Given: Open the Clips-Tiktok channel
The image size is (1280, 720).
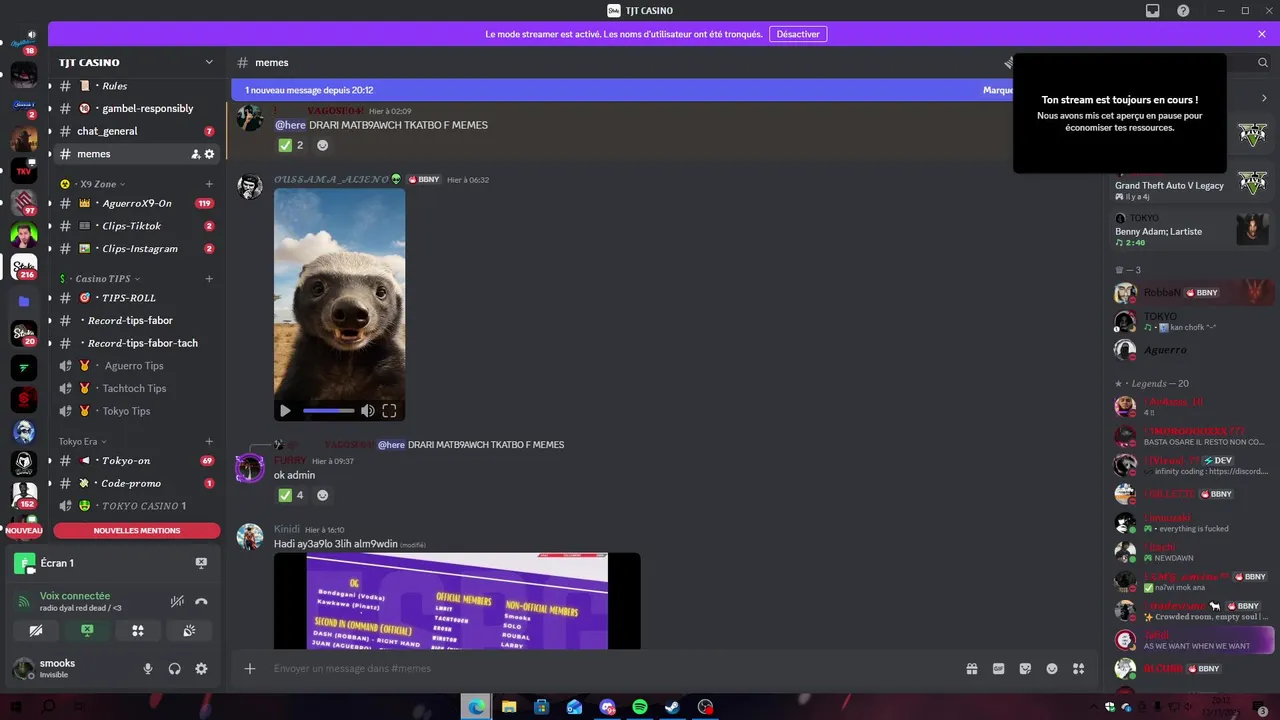Looking at the screenshot, I should click(x=136, y=226).
